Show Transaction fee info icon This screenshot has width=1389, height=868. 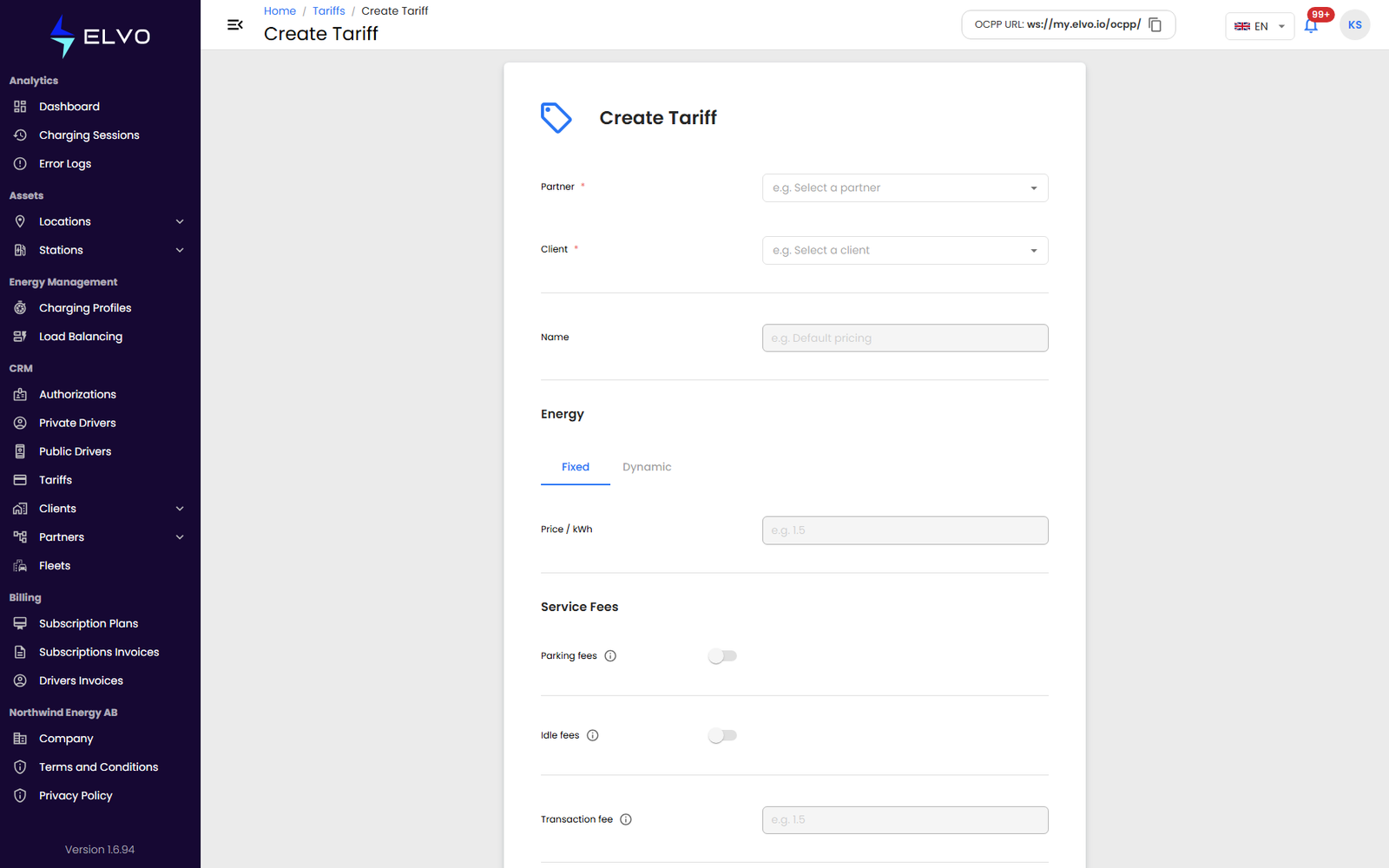coord(626,819)
